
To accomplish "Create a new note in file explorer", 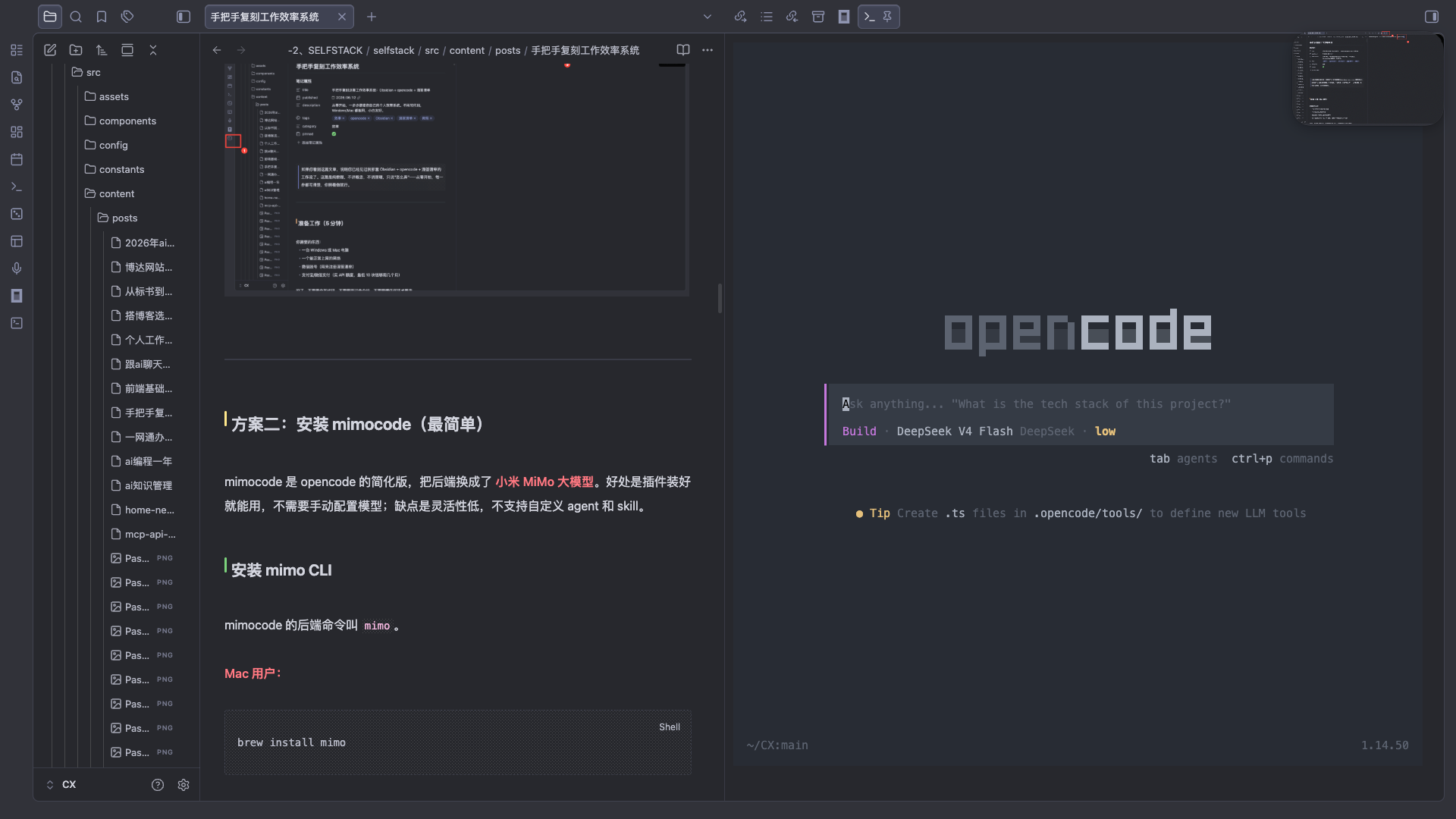I will (x=50, y=50).
